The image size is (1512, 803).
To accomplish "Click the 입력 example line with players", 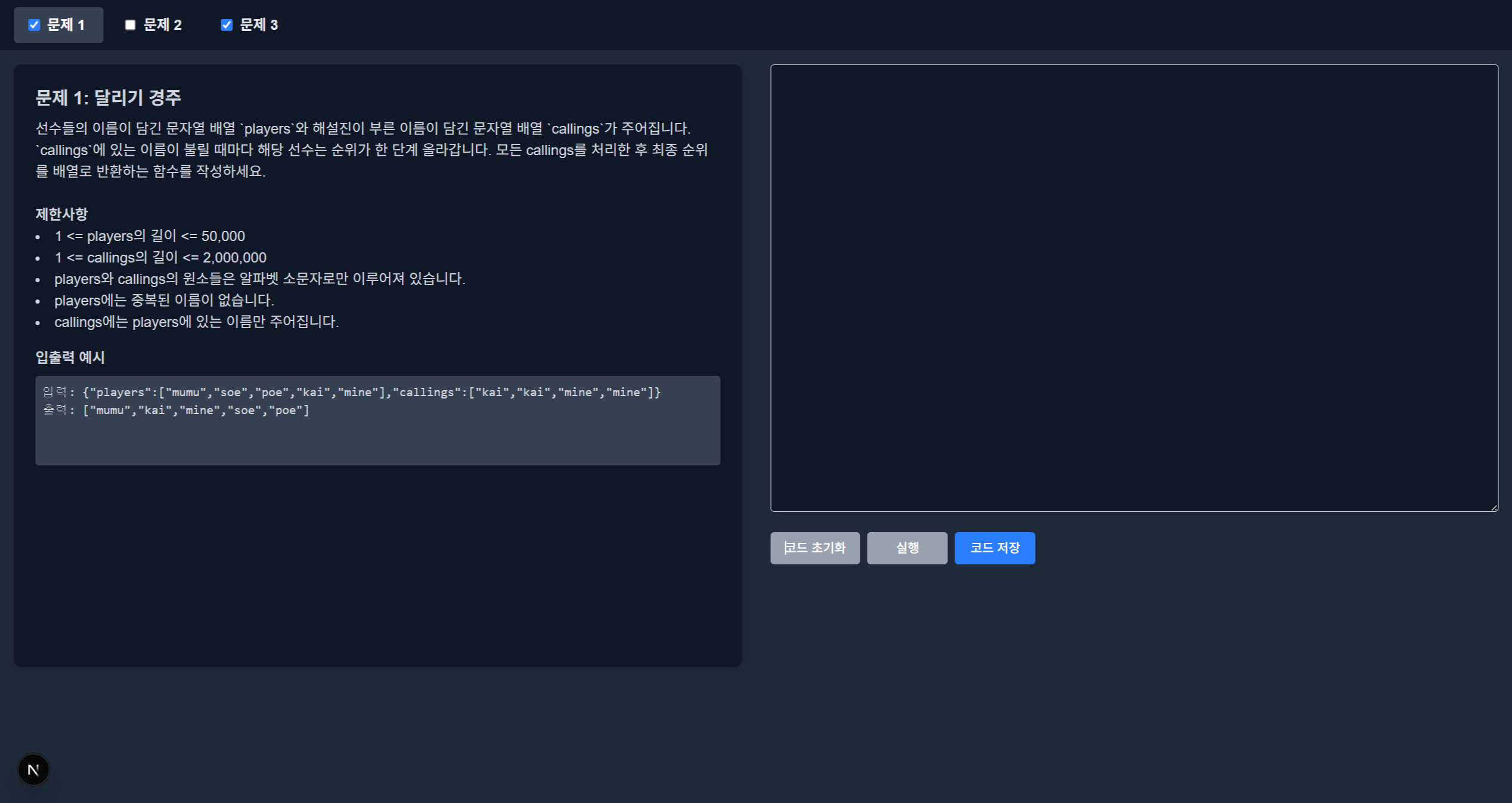I will coord(352,392).
